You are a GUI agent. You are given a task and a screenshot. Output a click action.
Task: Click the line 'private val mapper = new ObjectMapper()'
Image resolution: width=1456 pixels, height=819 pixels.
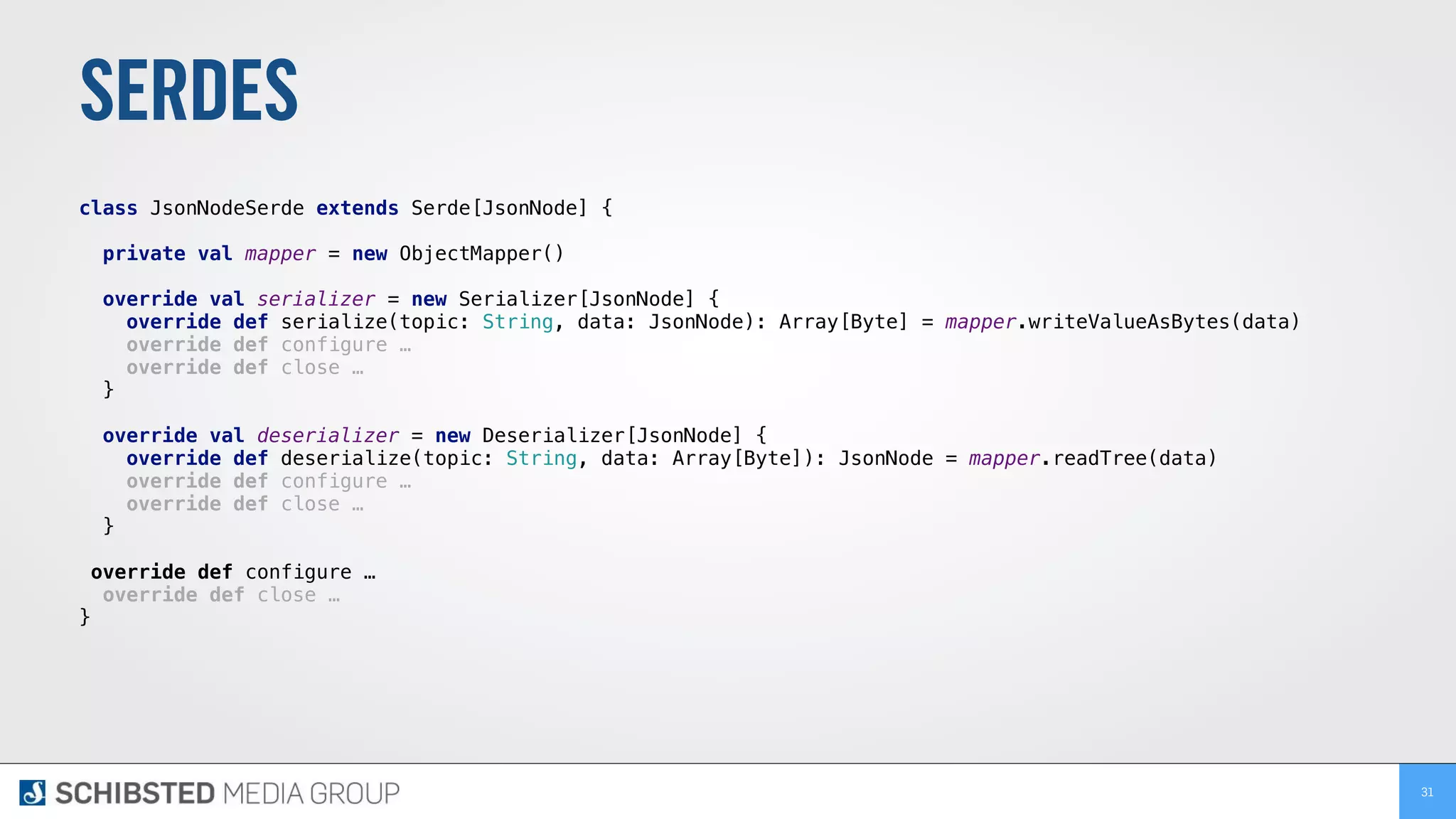(333, 254)
